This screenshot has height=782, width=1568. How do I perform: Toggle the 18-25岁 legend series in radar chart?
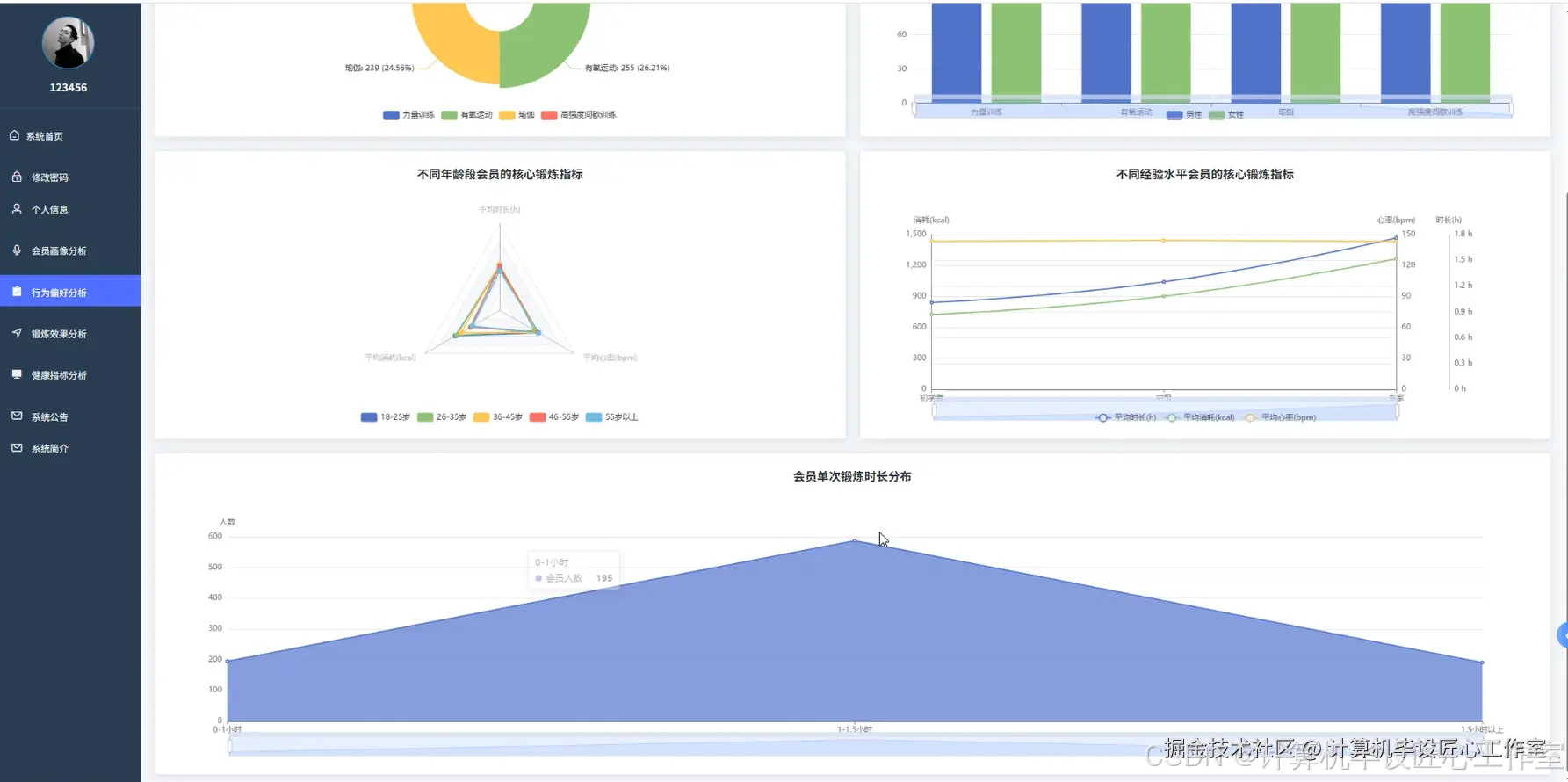386,417
